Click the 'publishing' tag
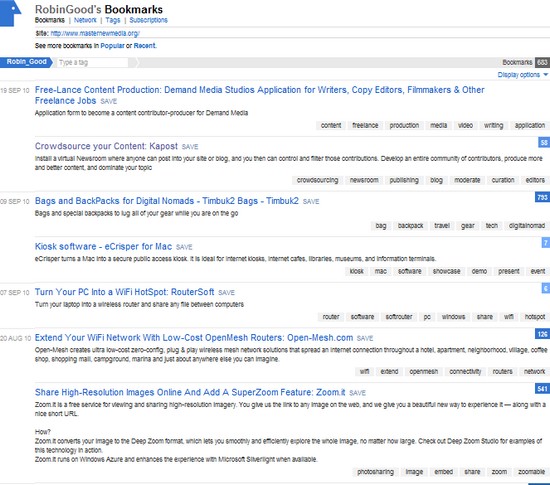The image size is (550, 485). pos(404,180)
